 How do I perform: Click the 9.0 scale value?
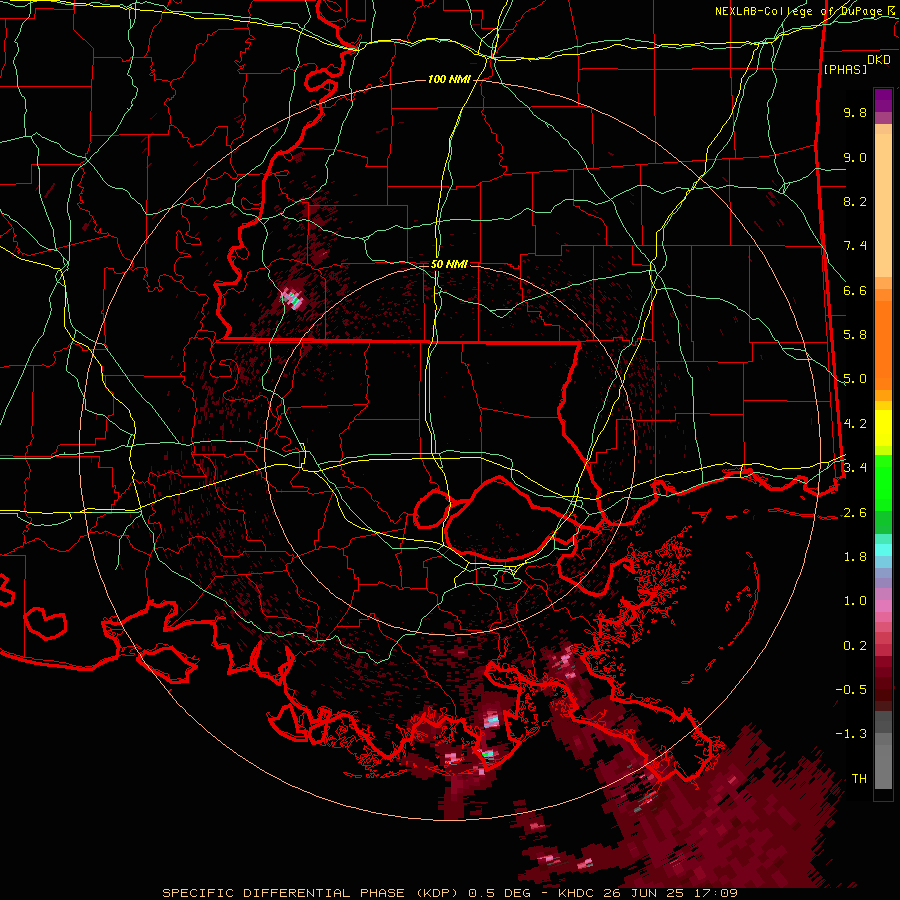coord(855,157)
